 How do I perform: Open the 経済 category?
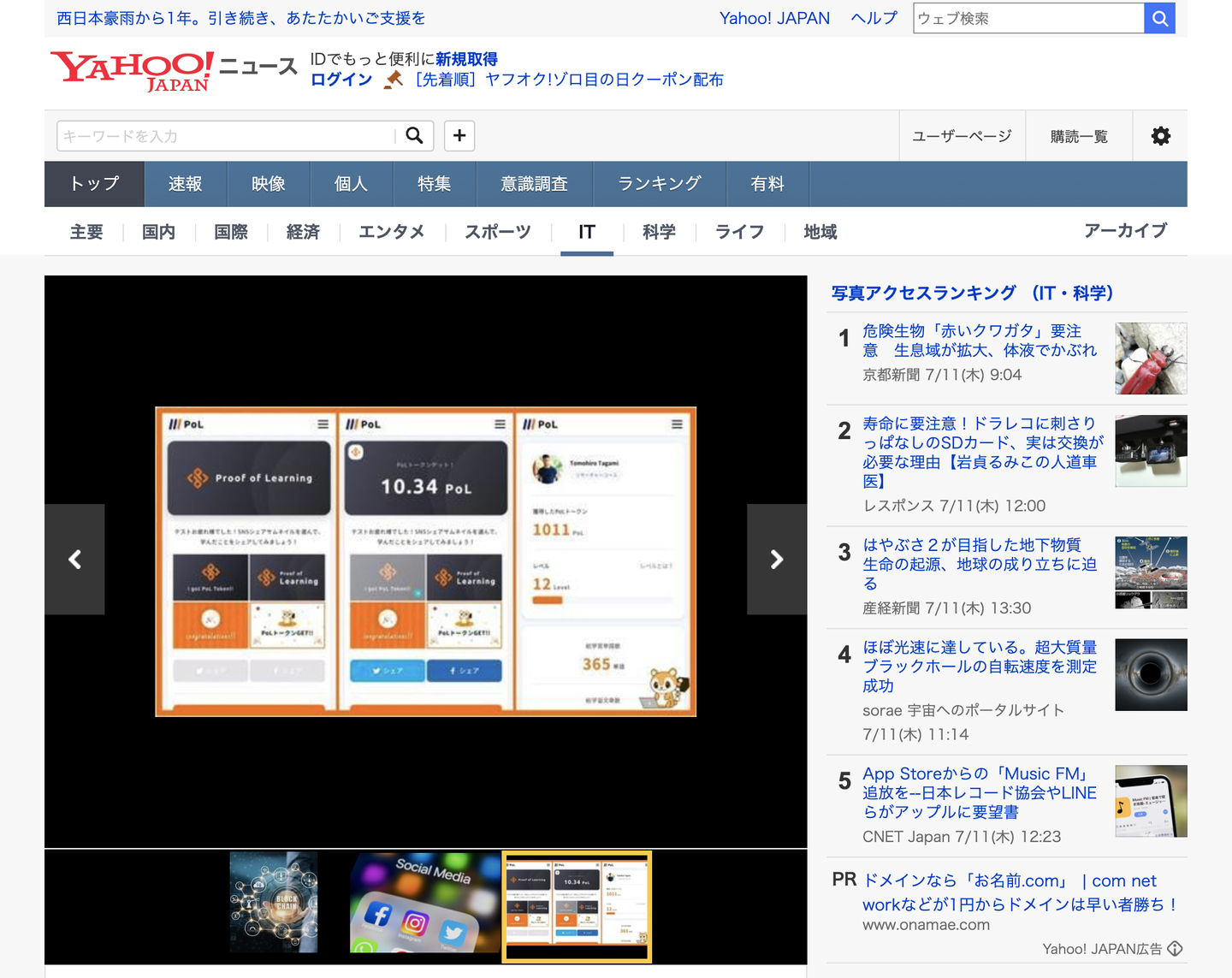click(303, 232)
